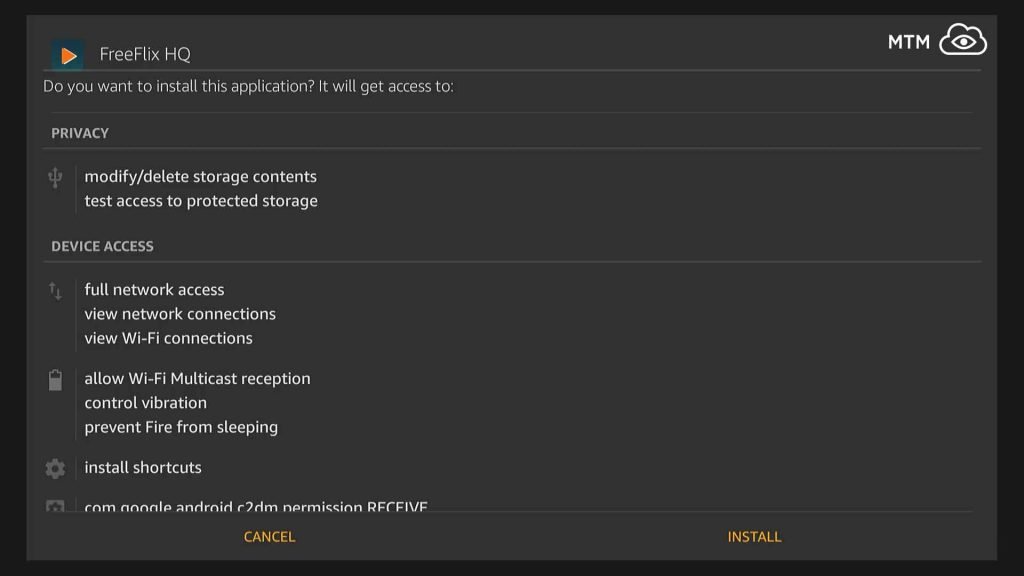Select the control vibration permission entry

click(146, 403)
